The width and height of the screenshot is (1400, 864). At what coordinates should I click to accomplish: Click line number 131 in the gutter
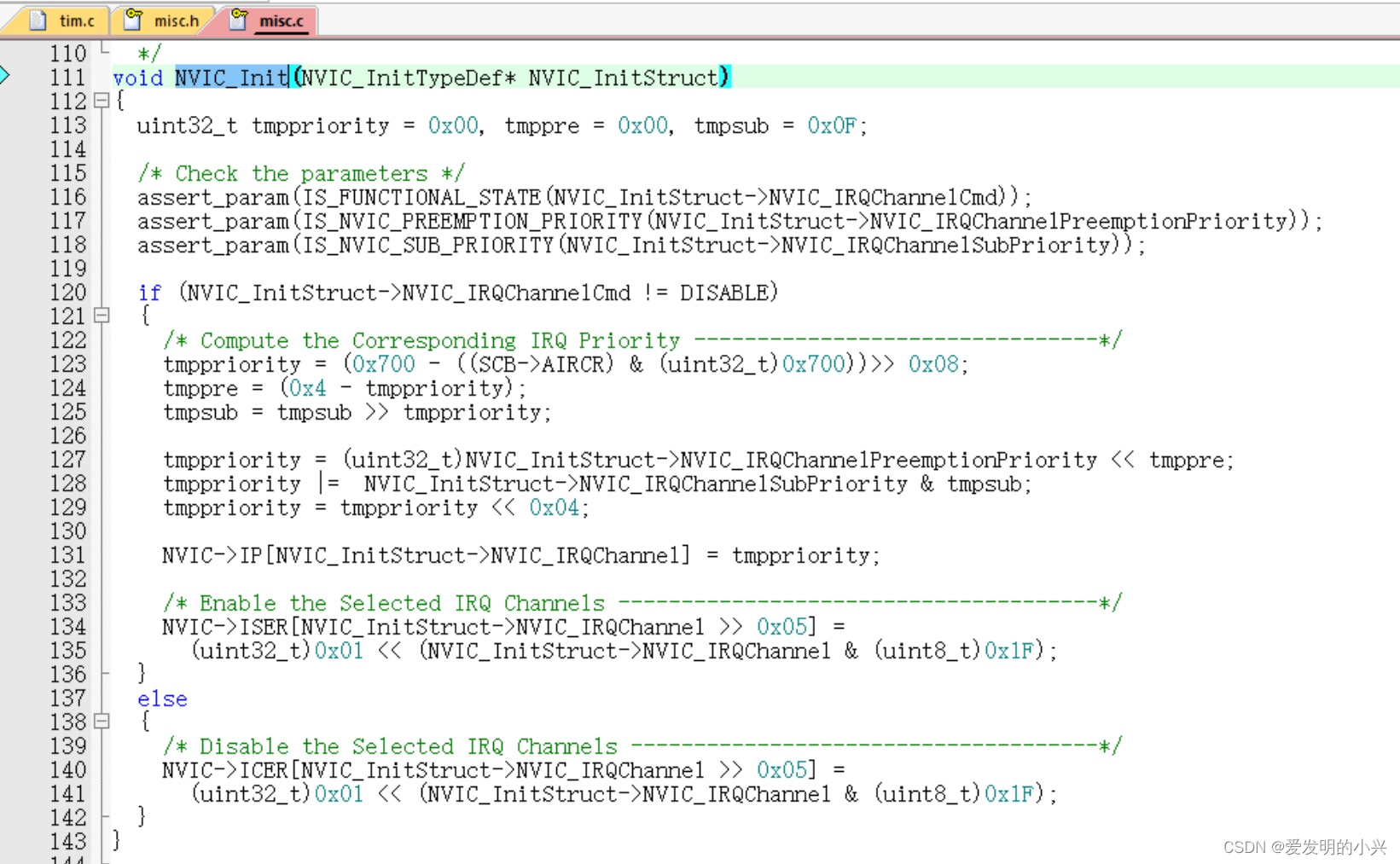(67, 555)
